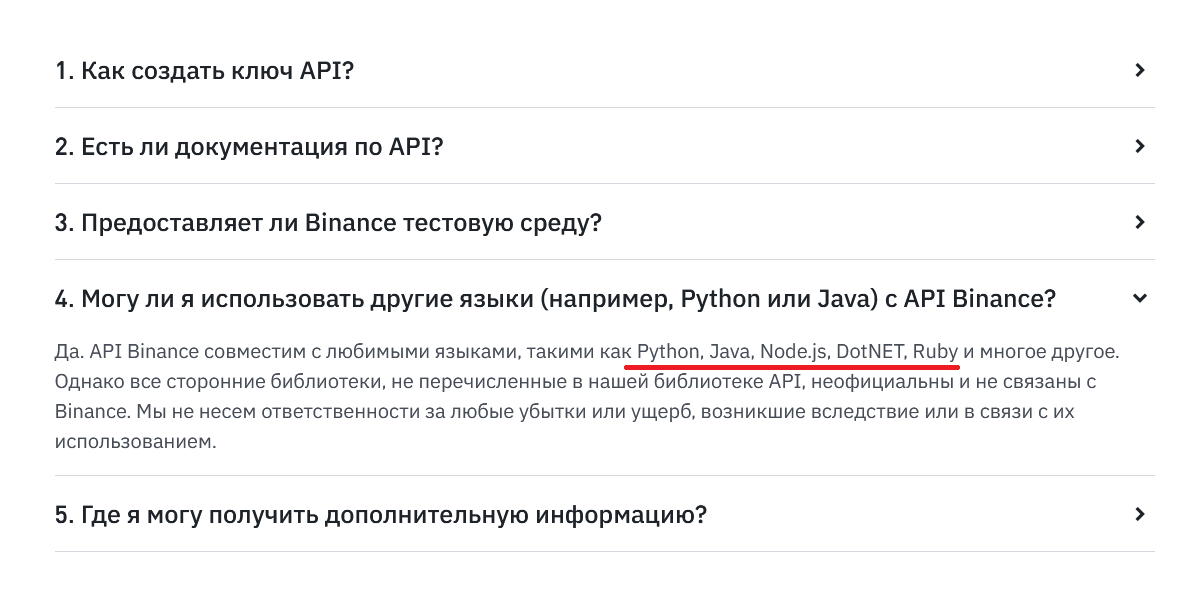
Task: Open question 1 "Как создать ключ API?" heading
Action: point(205,71)
